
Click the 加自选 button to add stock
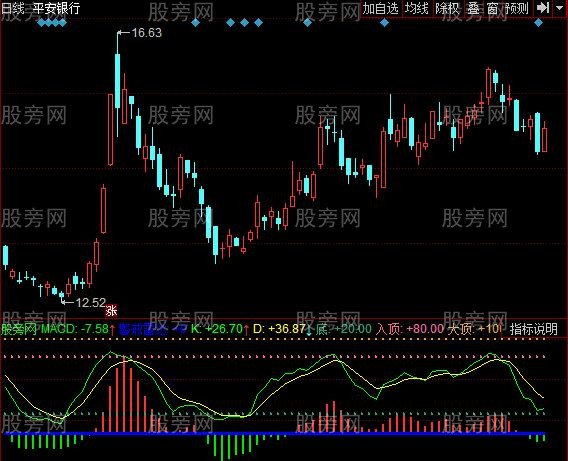[x=381, y=8]
